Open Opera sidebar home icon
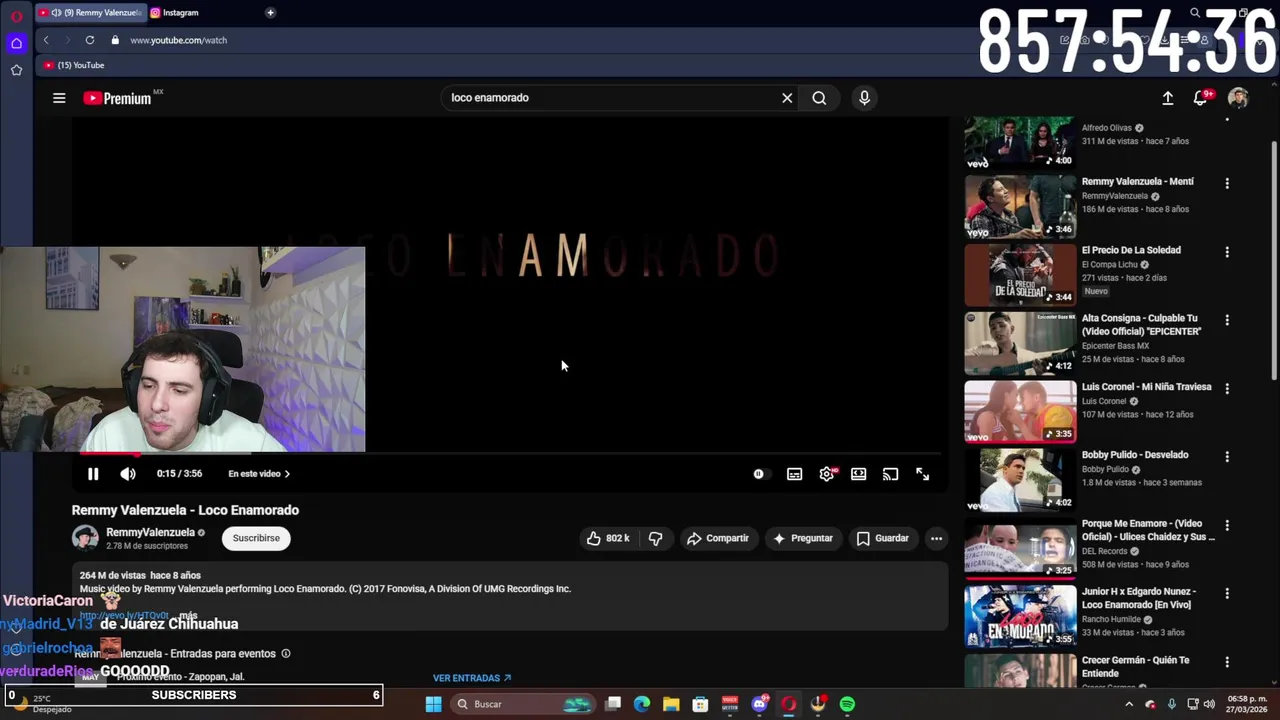The image size is (1280, 720). tap(16, 43)
